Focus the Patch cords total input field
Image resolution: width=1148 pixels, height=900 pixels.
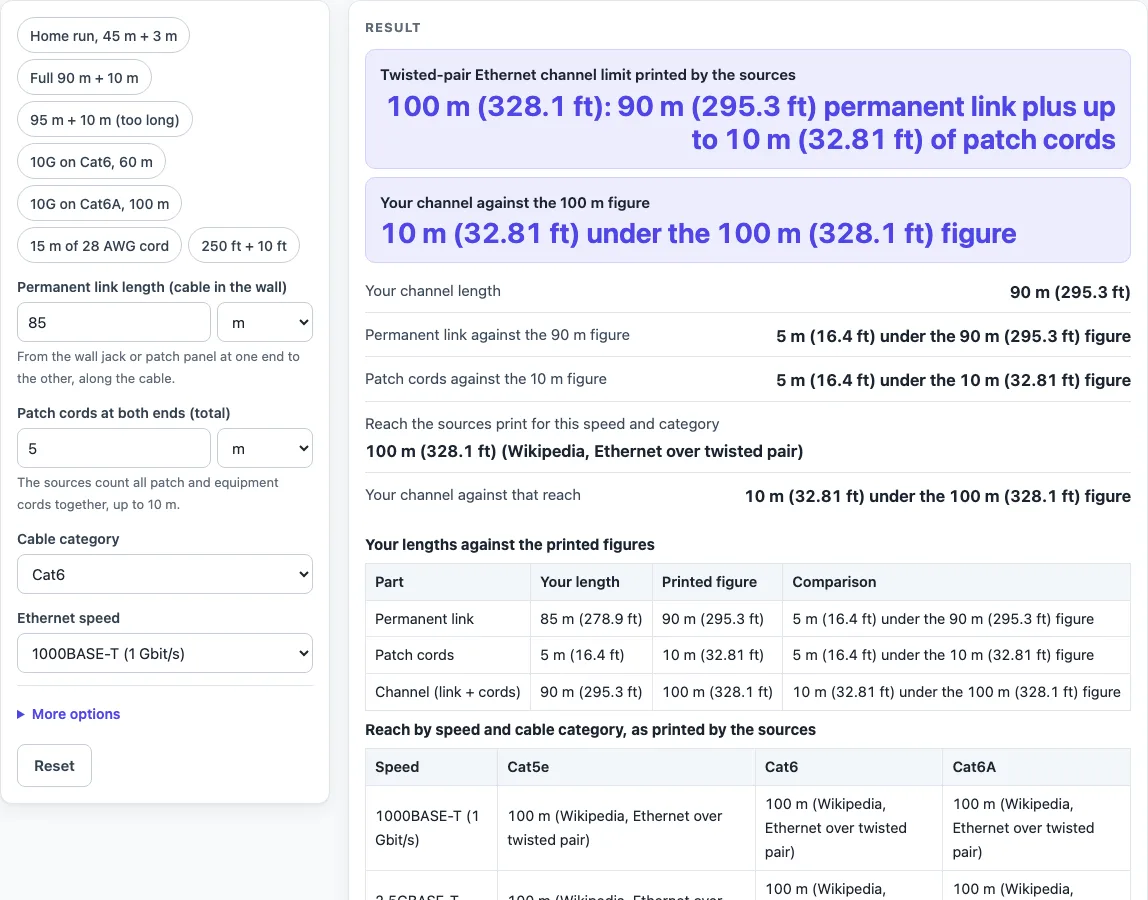pos(114,448)
